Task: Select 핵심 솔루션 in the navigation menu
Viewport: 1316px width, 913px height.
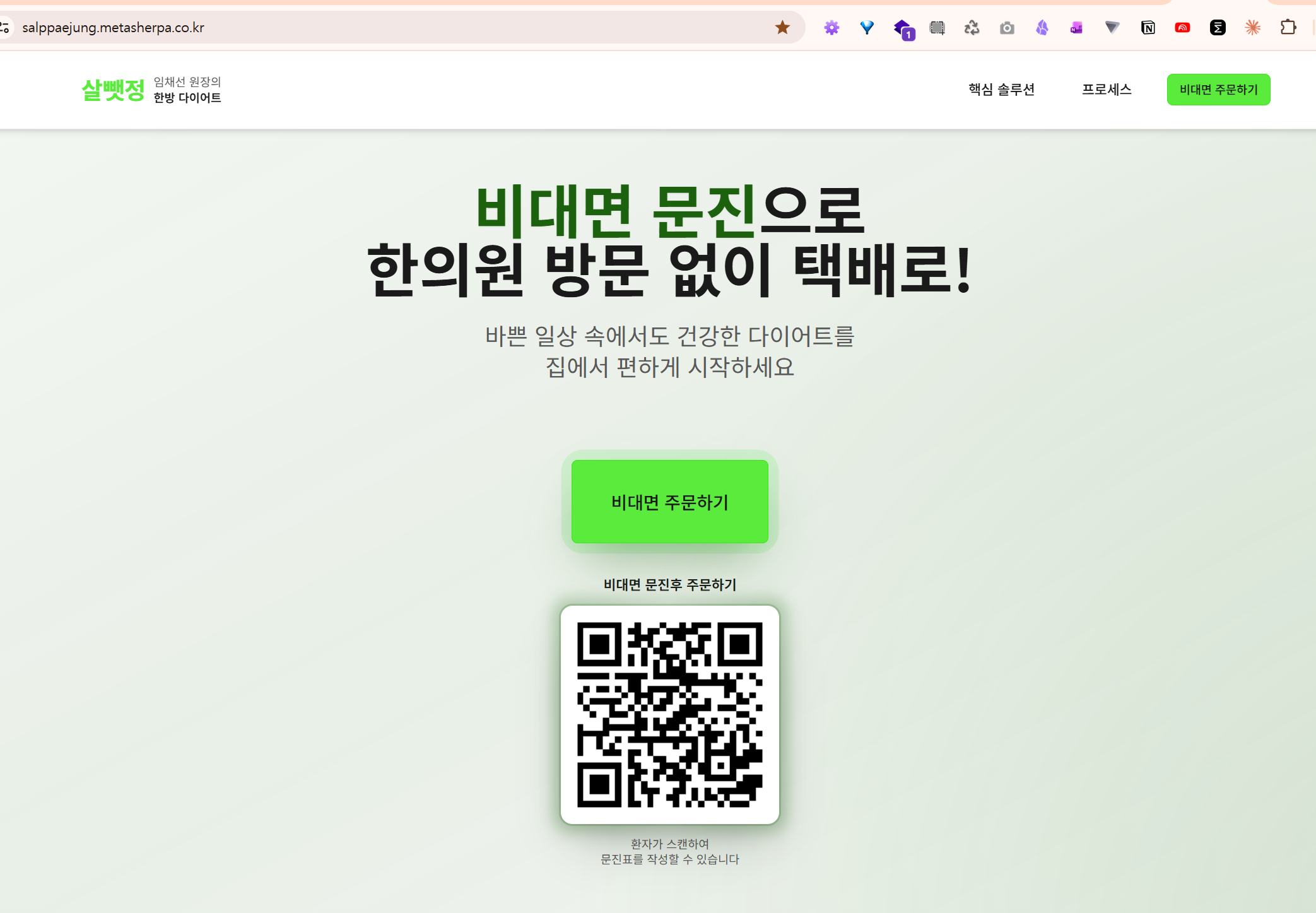Action: pos(1002,89)
